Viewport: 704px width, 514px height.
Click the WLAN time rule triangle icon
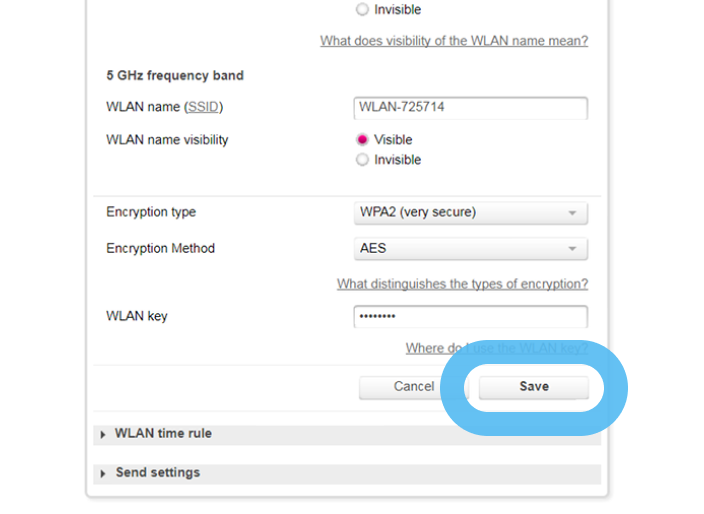[x=104, y=435]
